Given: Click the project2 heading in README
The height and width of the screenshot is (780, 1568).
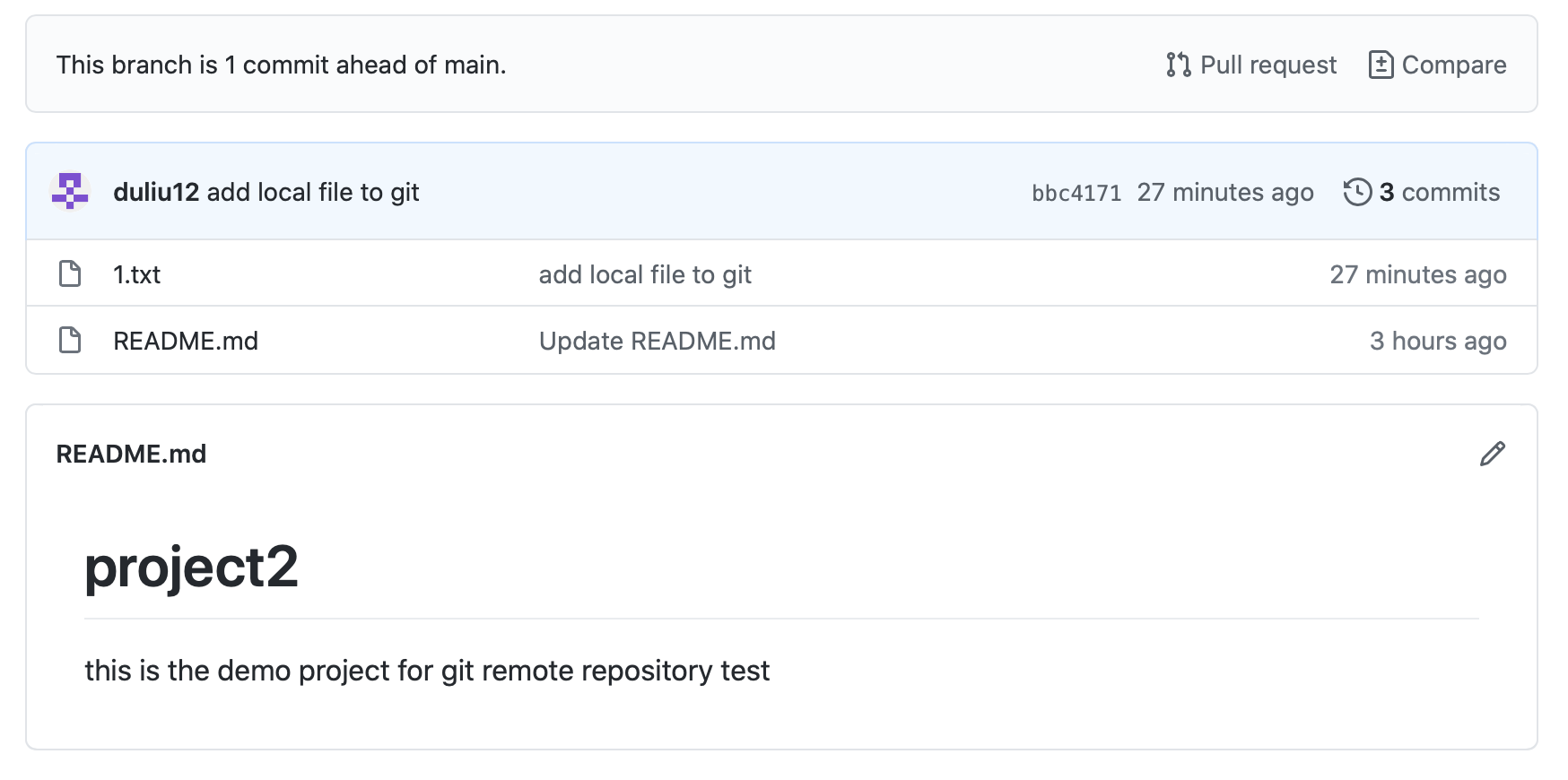Looking at the screenshot, I should pos(191,568).
